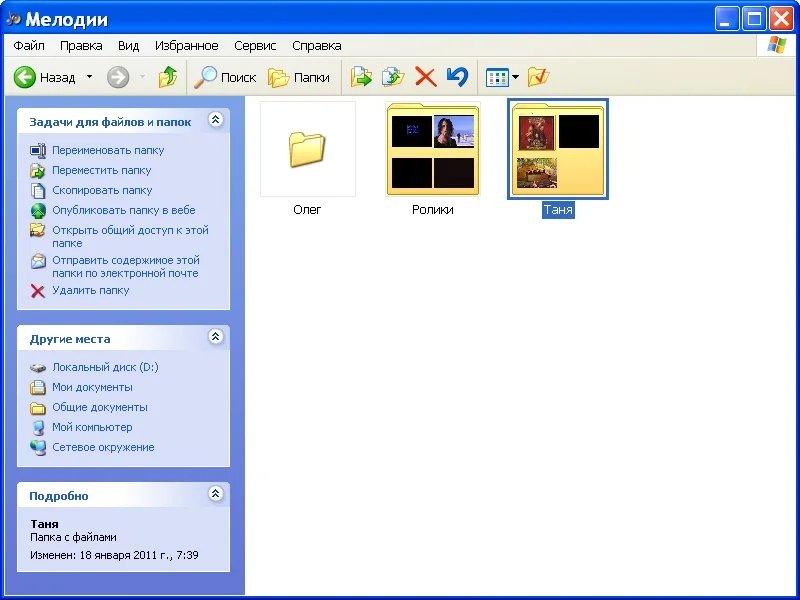The image size is (800, 600).
Task: Collapse the Подробно details panel
Action: click(215, 495)
